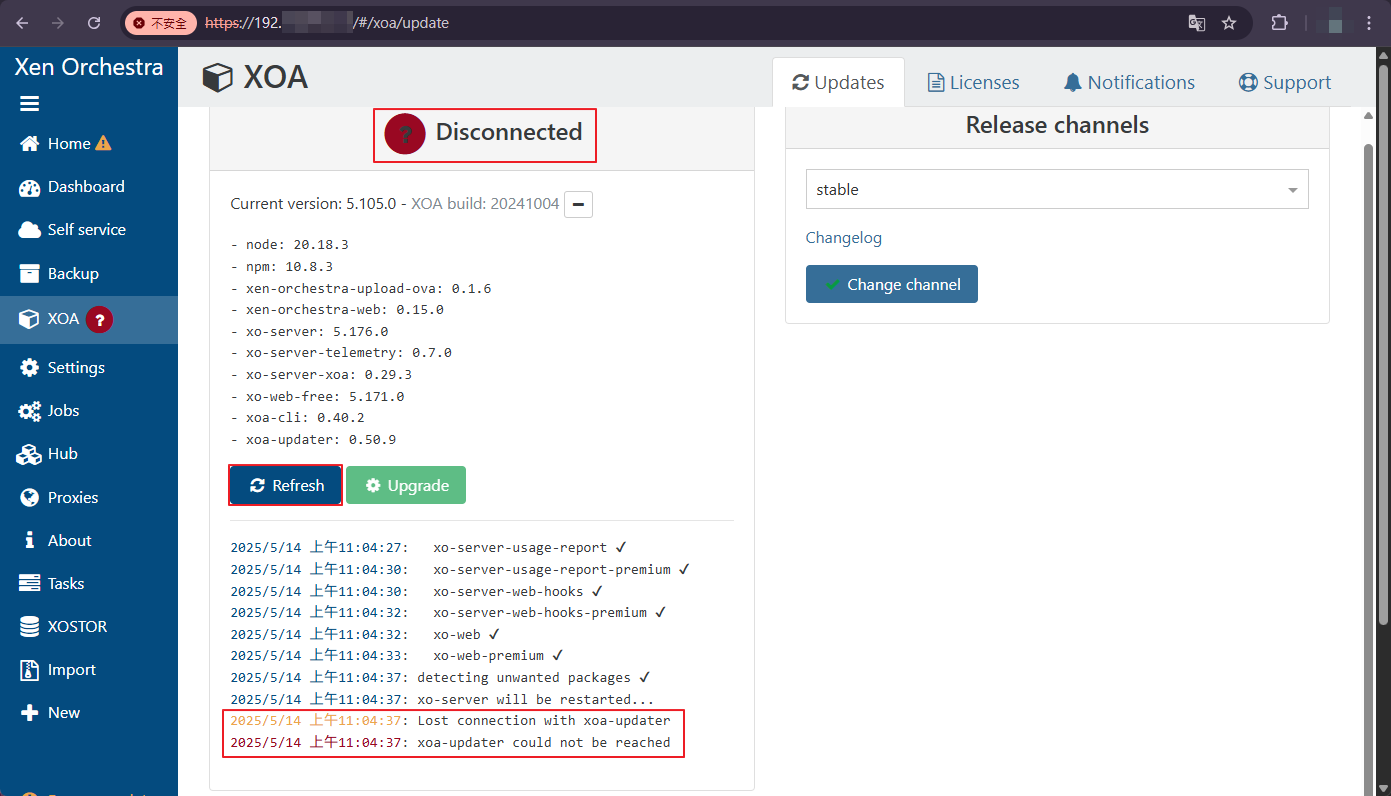Reload the page with browser refresh
Image resolution: width=1391 pixels, height=796 pixels.
coord(94,23)
